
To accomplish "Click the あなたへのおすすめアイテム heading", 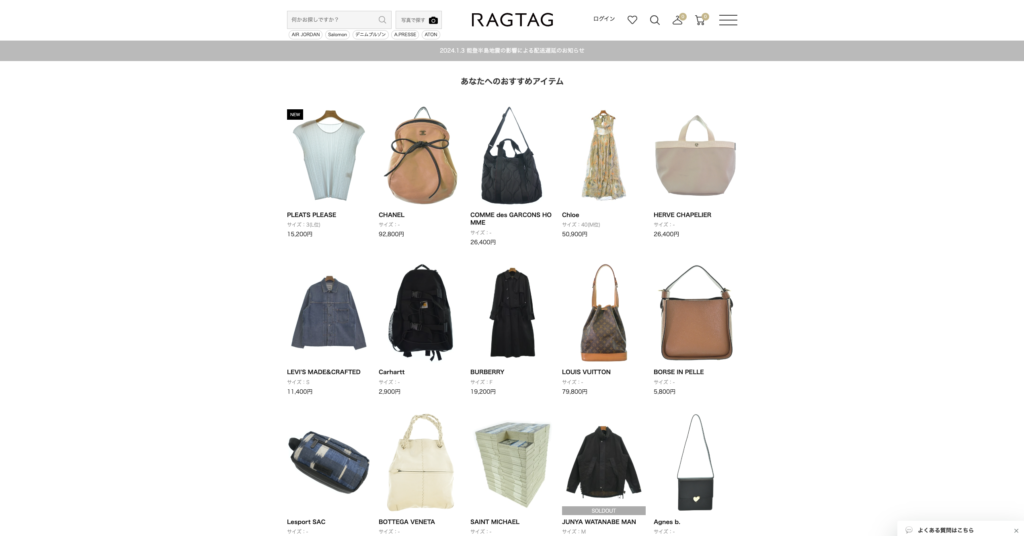I will [512, 82].
